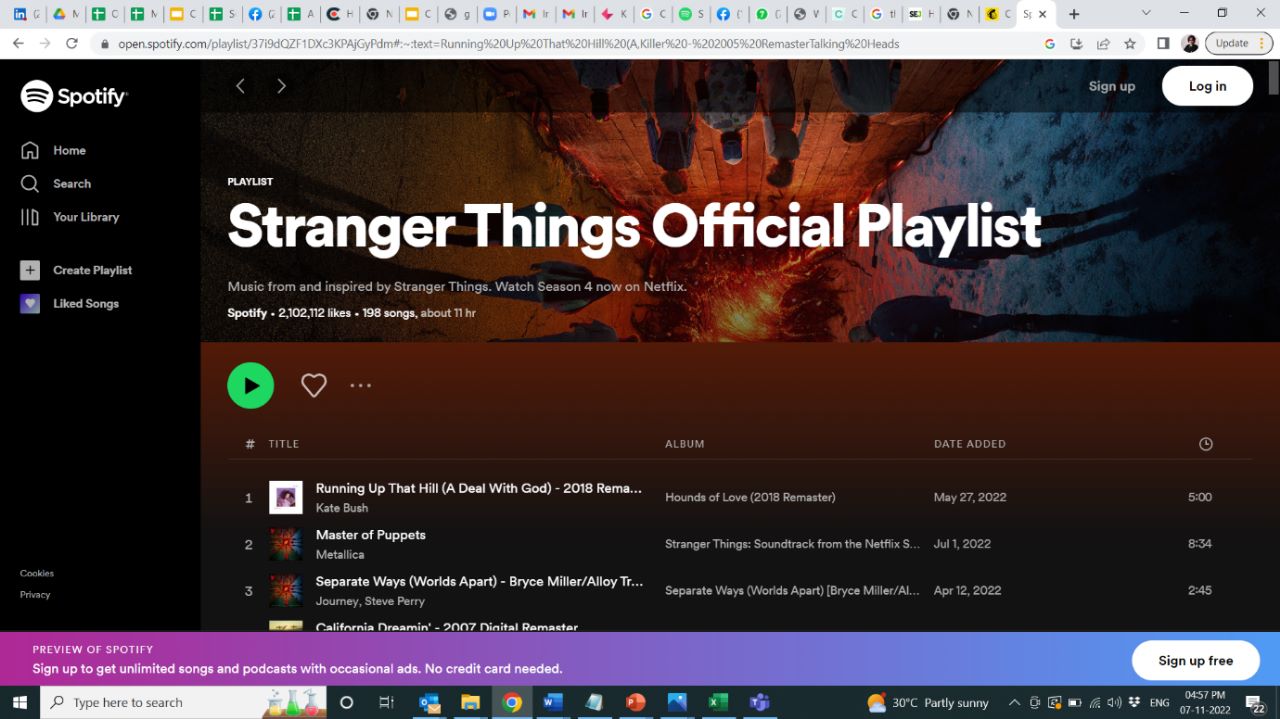
Task: Open Chrome tab search dropdown arrow
Action: click(x=1146, y=13)
